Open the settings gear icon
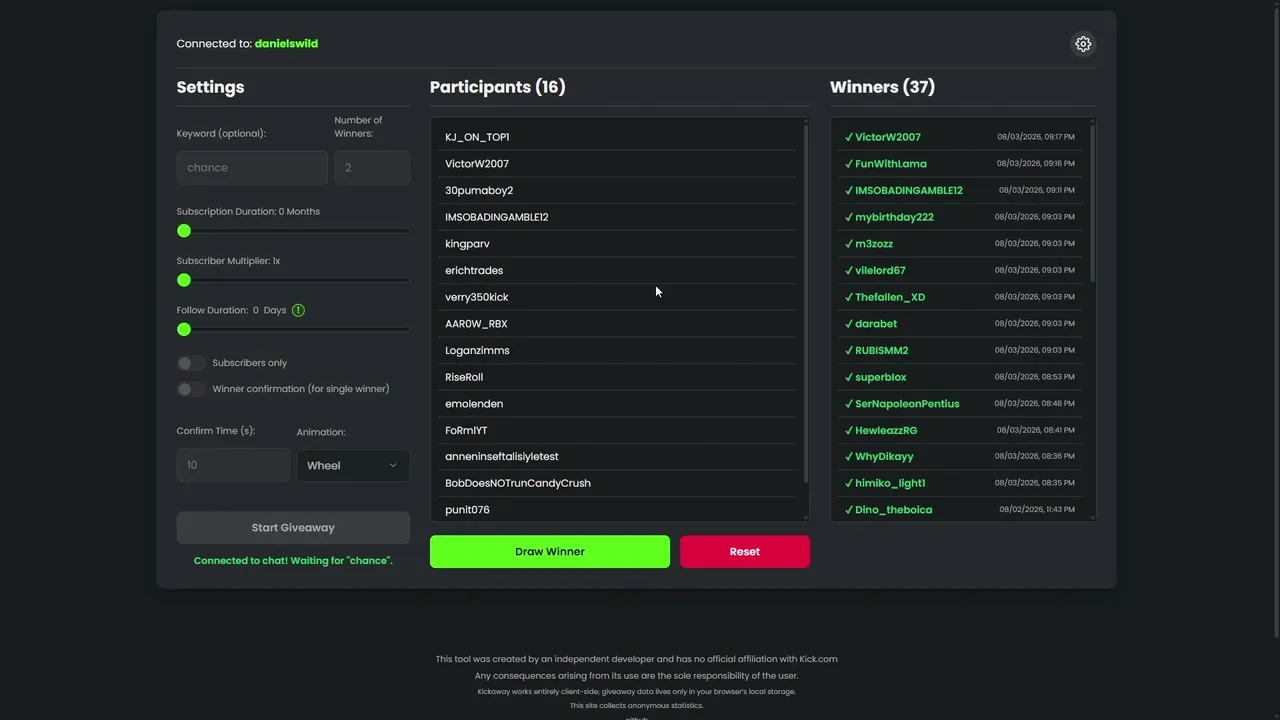 point(1083,44)
